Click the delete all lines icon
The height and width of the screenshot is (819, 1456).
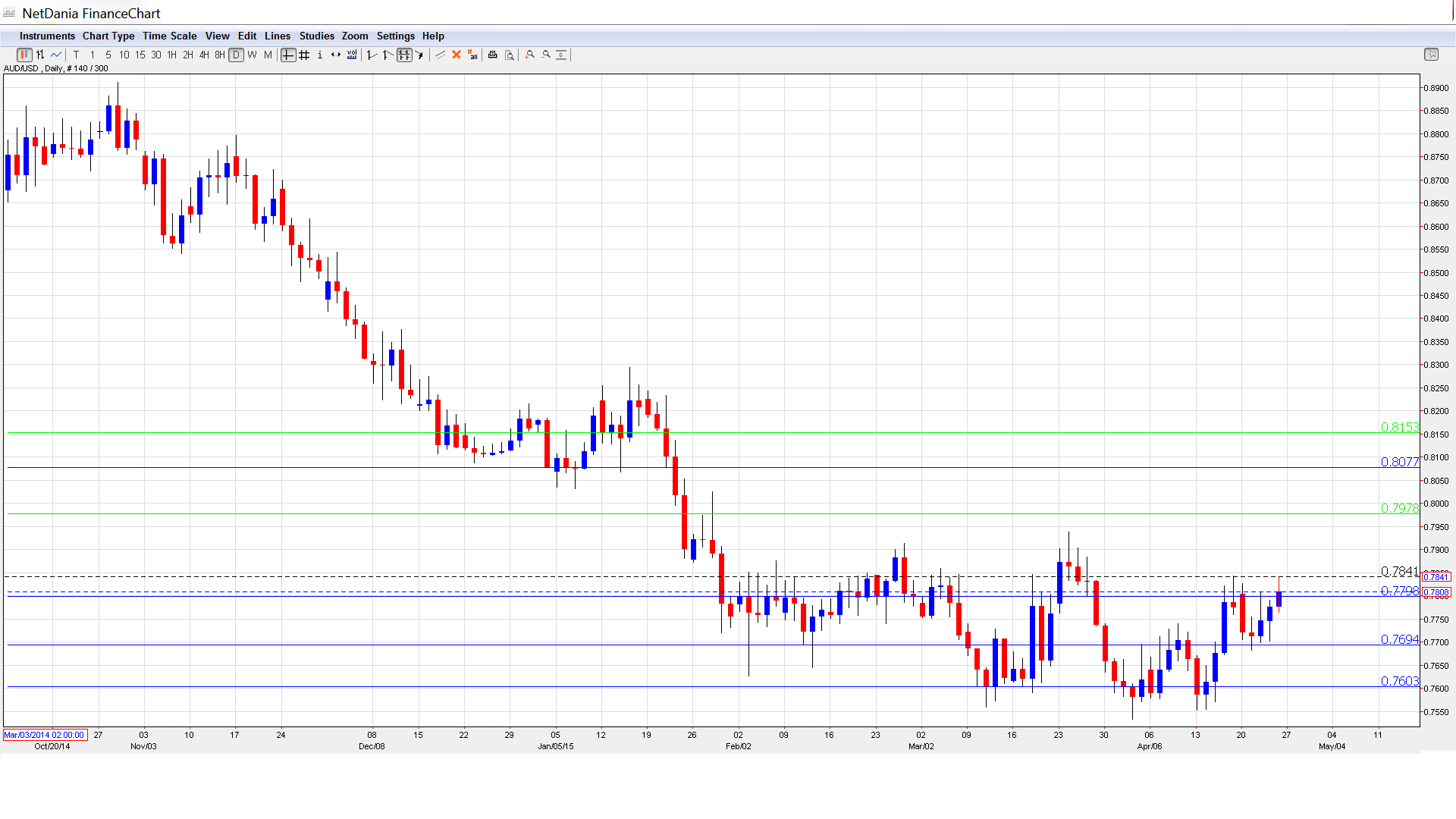click(x=472, y=55)
